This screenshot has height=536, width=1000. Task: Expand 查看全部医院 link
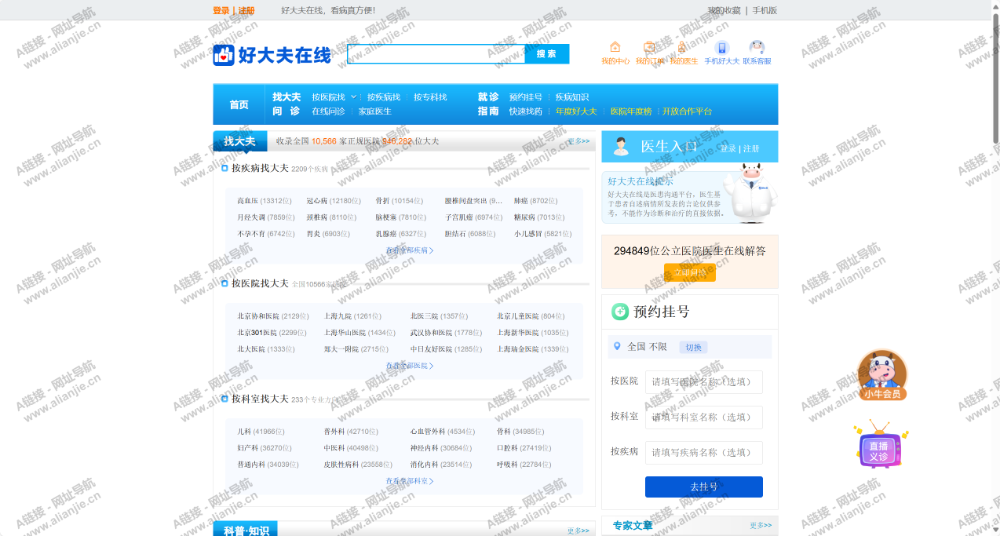[x=410, y=366]
